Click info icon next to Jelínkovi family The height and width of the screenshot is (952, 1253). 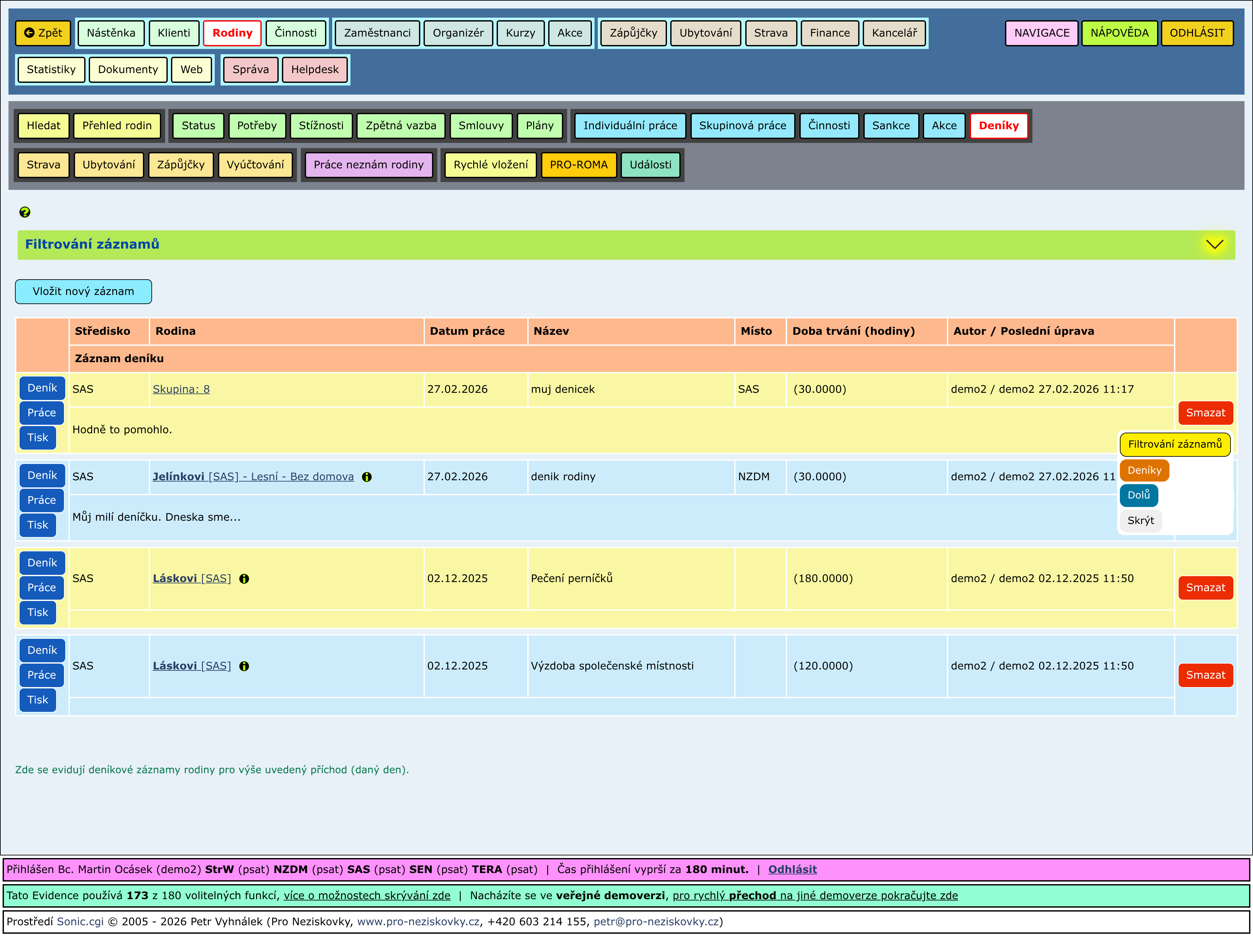pyautogui.click(x=367, y=477)
